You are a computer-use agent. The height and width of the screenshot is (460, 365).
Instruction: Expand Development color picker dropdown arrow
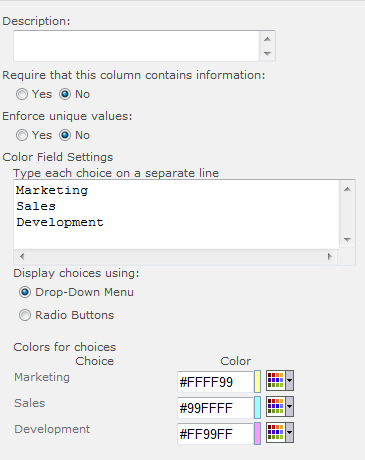click(x=290, y=432)
